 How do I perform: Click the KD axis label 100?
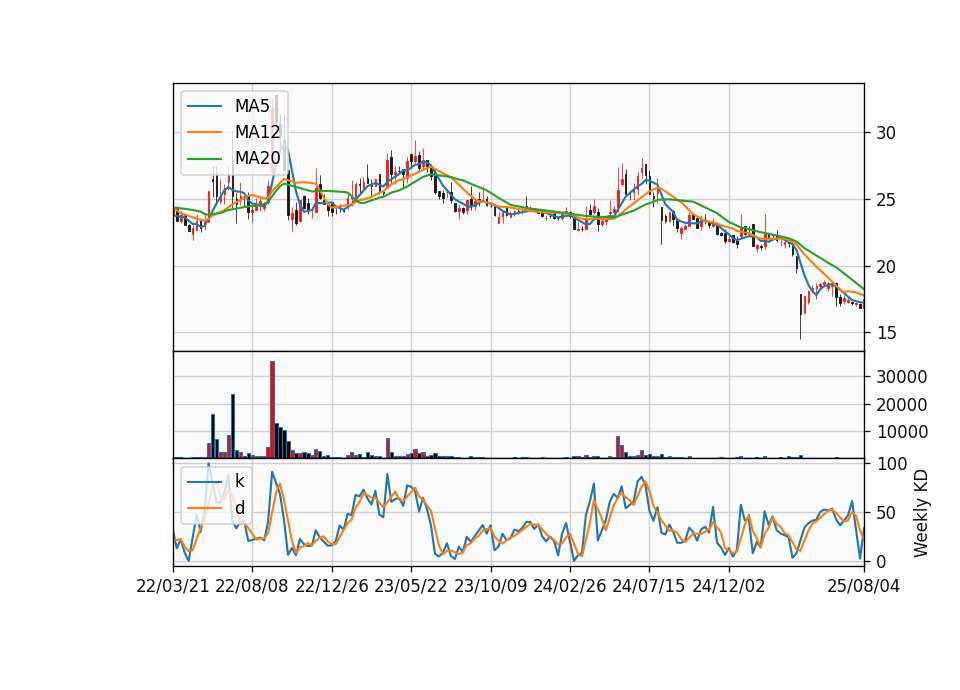pos(891,464)
